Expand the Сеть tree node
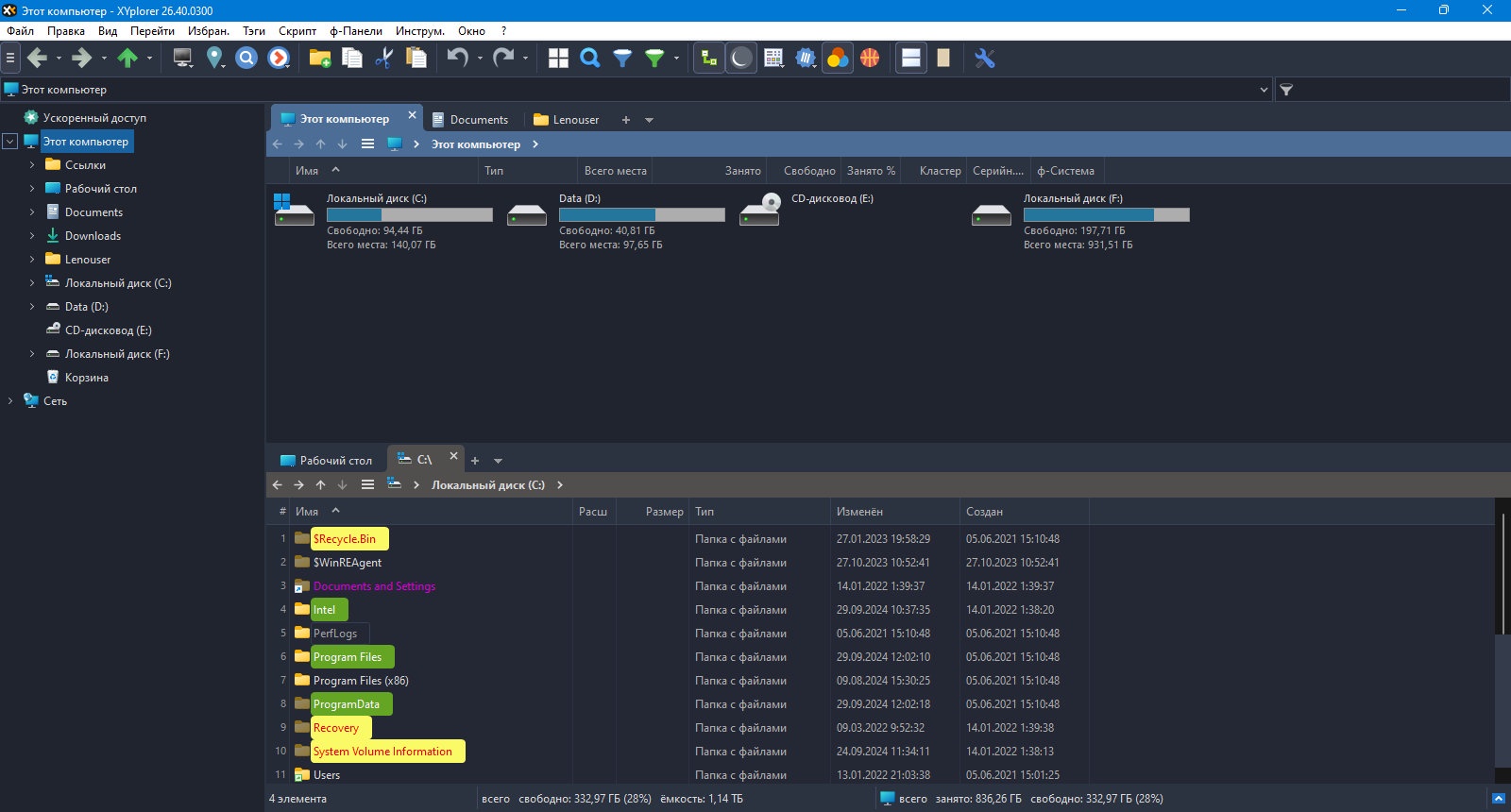 coord(10,401)
